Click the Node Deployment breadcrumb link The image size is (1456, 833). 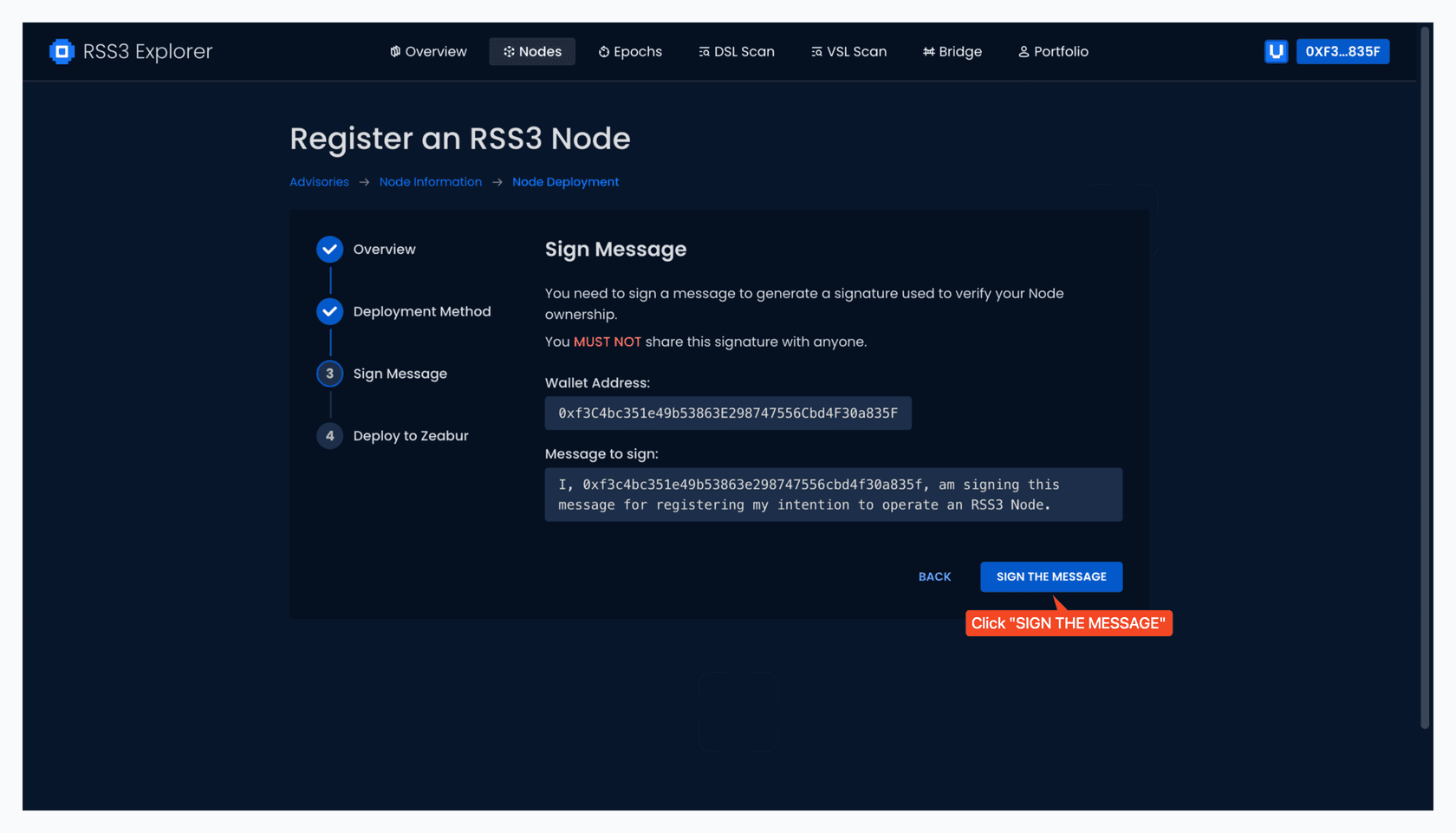565,182
